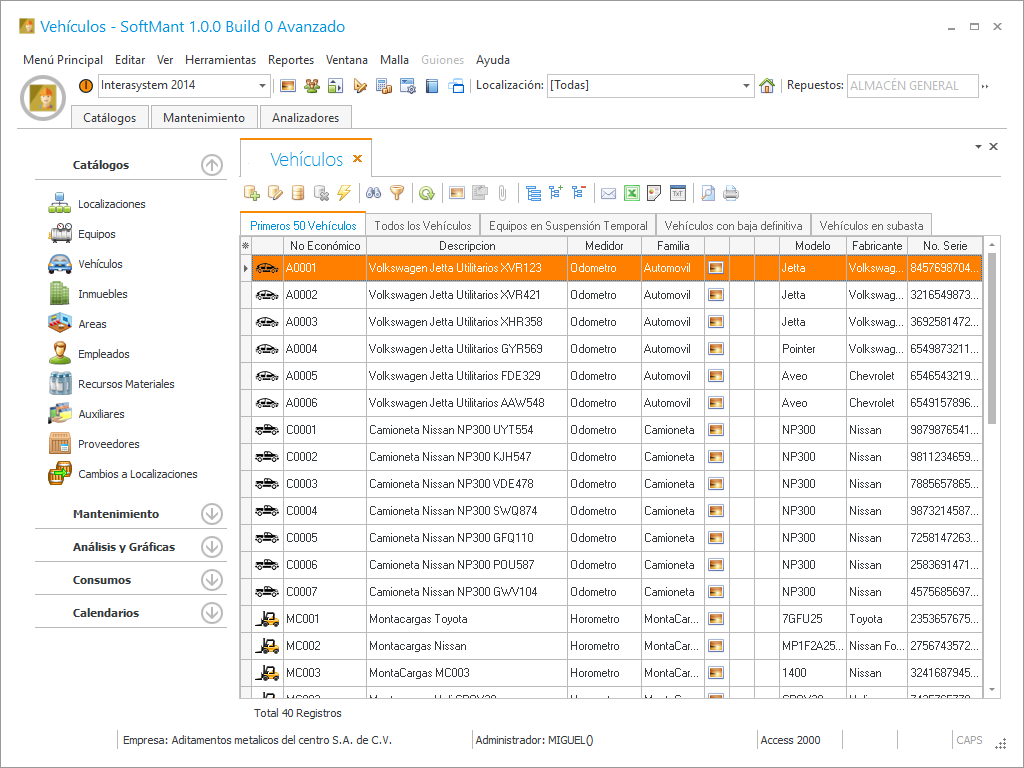Viewport: 1024px width, 768px height.
Task: Click the paperclip attachments icon
Action: (x=503, y=193)
